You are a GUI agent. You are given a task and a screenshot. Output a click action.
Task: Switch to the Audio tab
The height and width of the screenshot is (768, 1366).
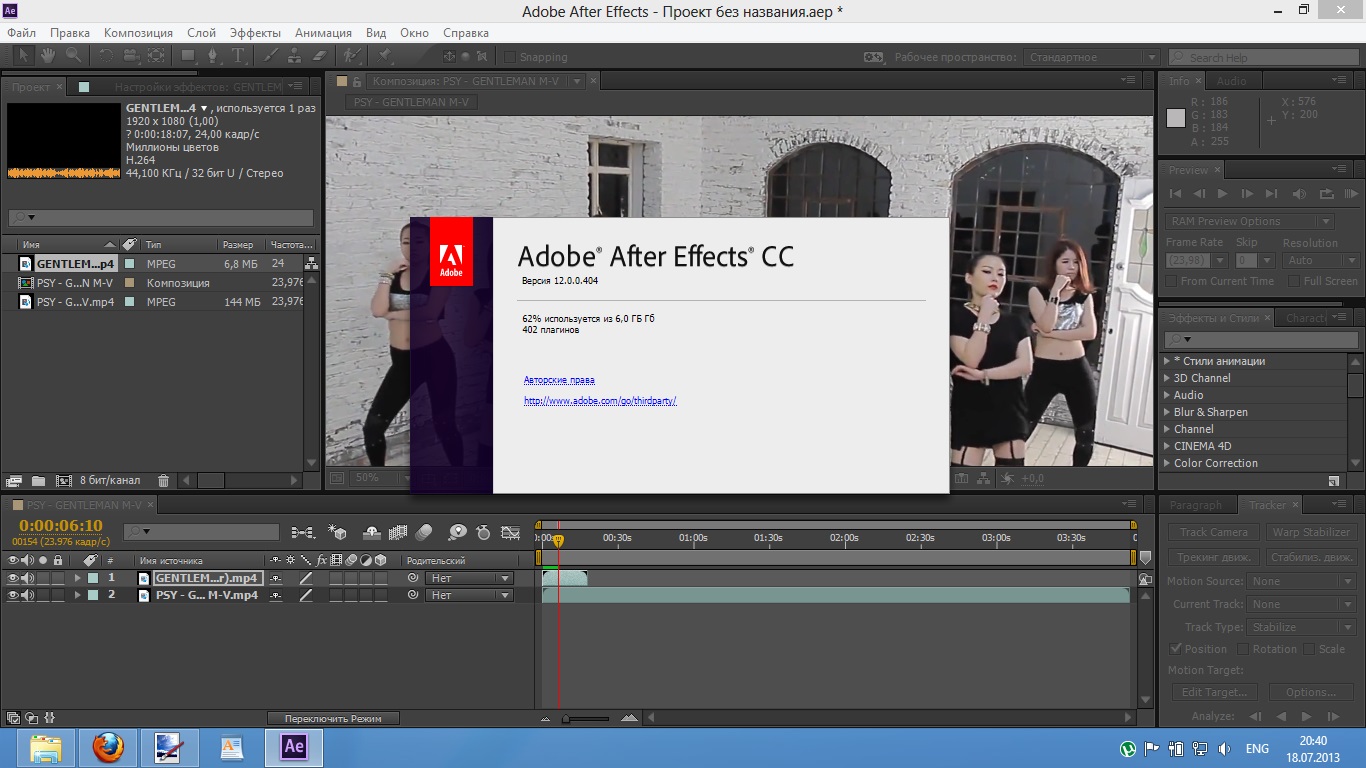click(1231, 81)
